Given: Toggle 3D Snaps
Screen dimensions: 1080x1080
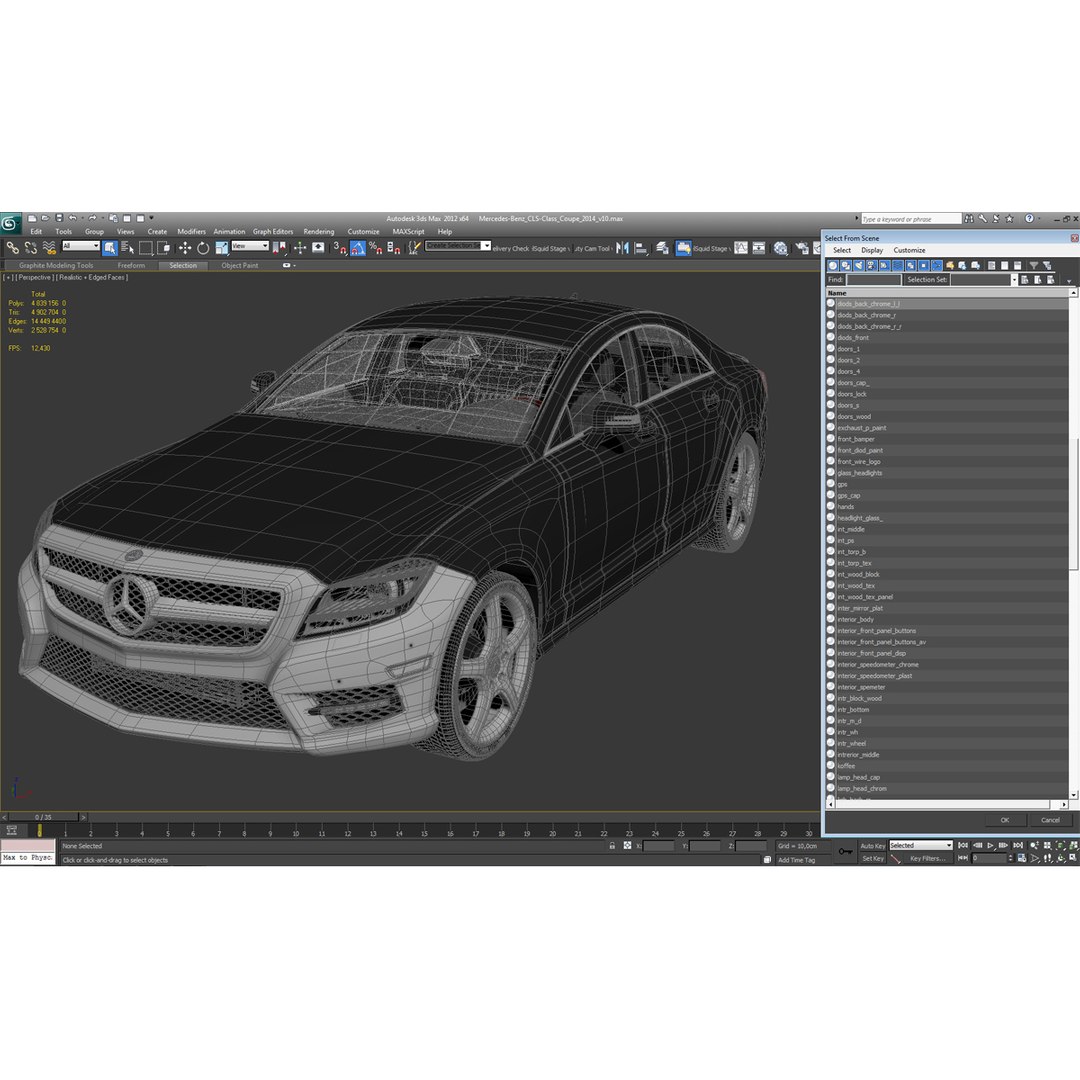Looking at the screenshot, I should (340, 248).
